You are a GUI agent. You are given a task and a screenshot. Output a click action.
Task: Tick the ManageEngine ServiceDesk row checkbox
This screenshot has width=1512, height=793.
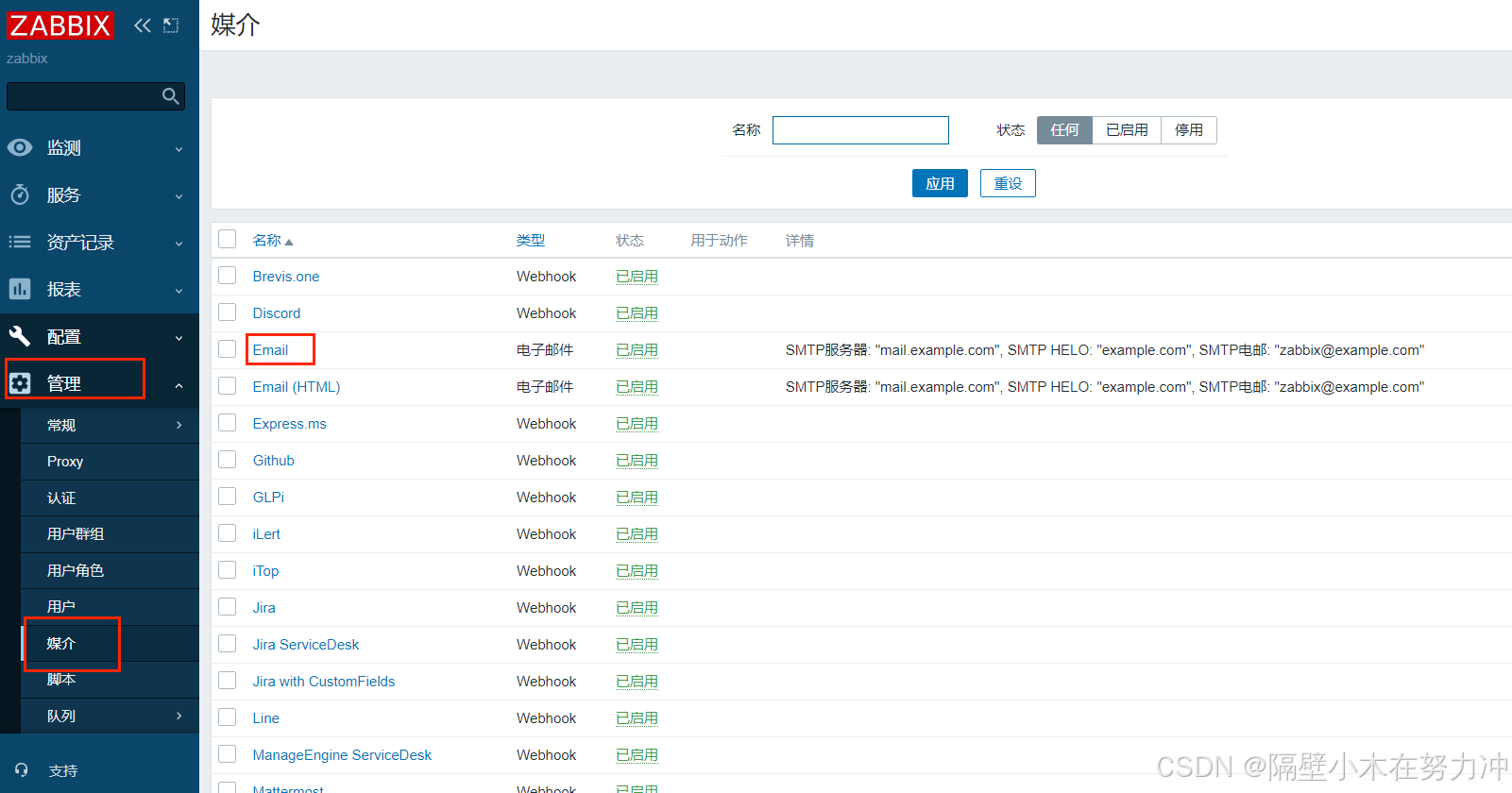(228, 754)
